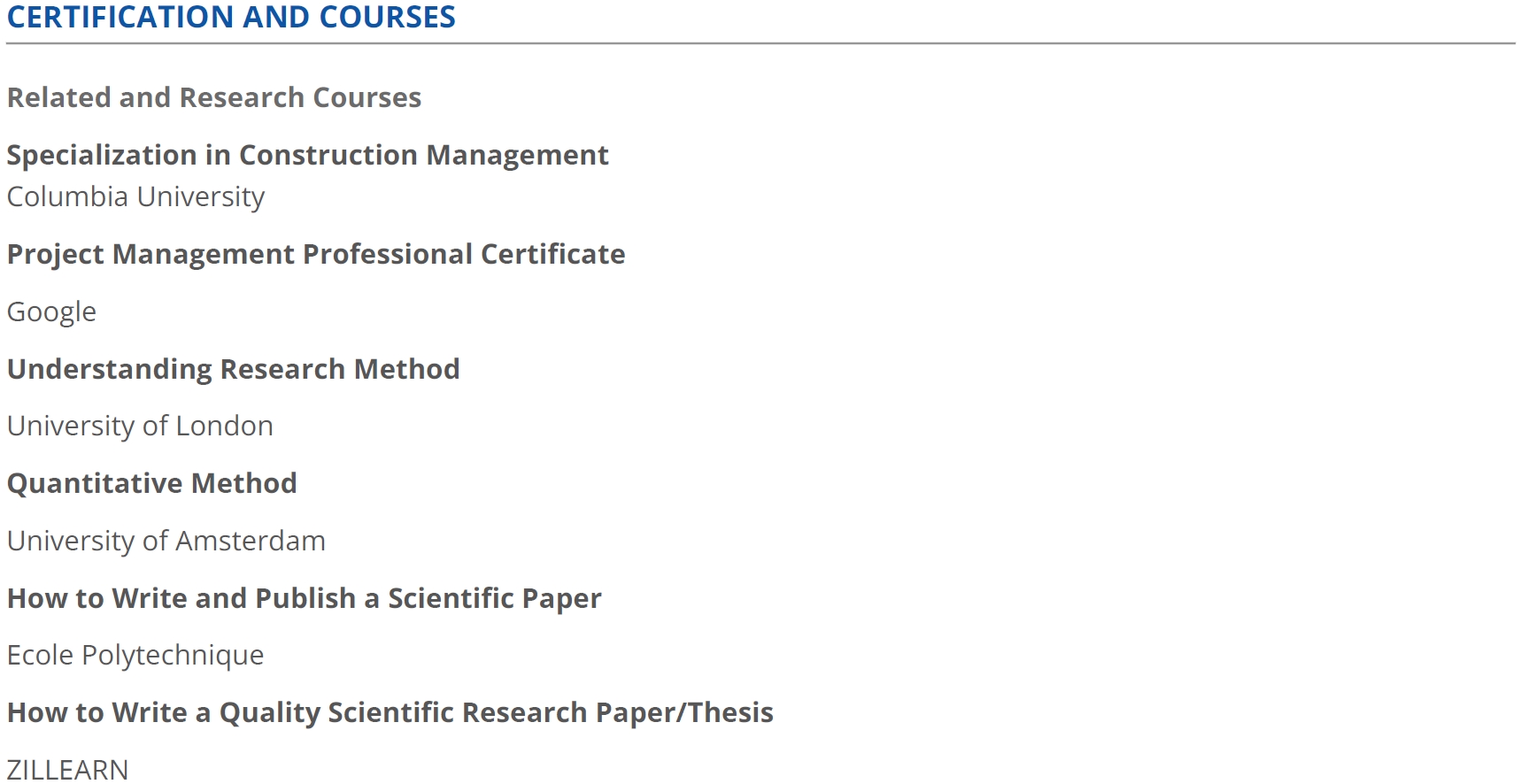The image size is (1520, 784).
Task: Click the ZILLEARN provider name
Action: click(x=67, y=769)
